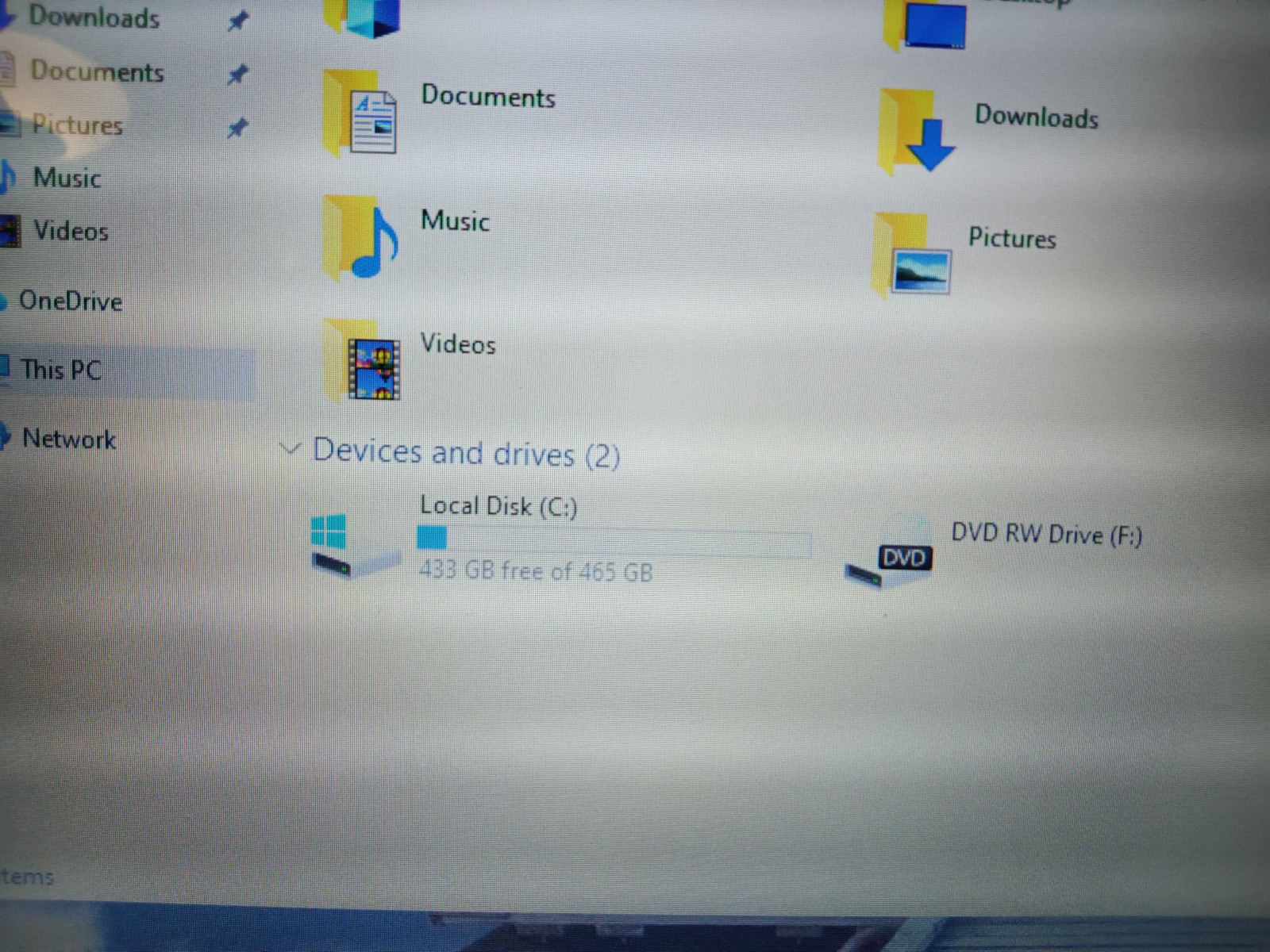Select Downloads in the navigation sidebar

[x=94, y=17]
